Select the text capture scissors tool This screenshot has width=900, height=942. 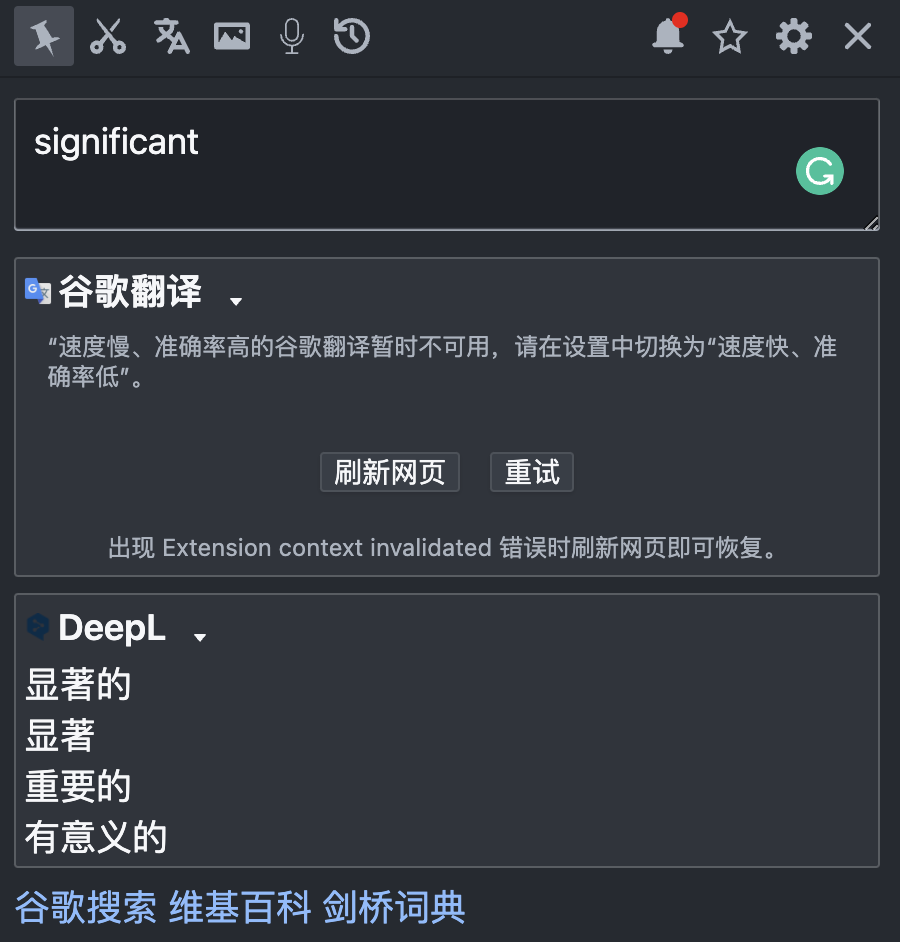click(x=108, y=36)
